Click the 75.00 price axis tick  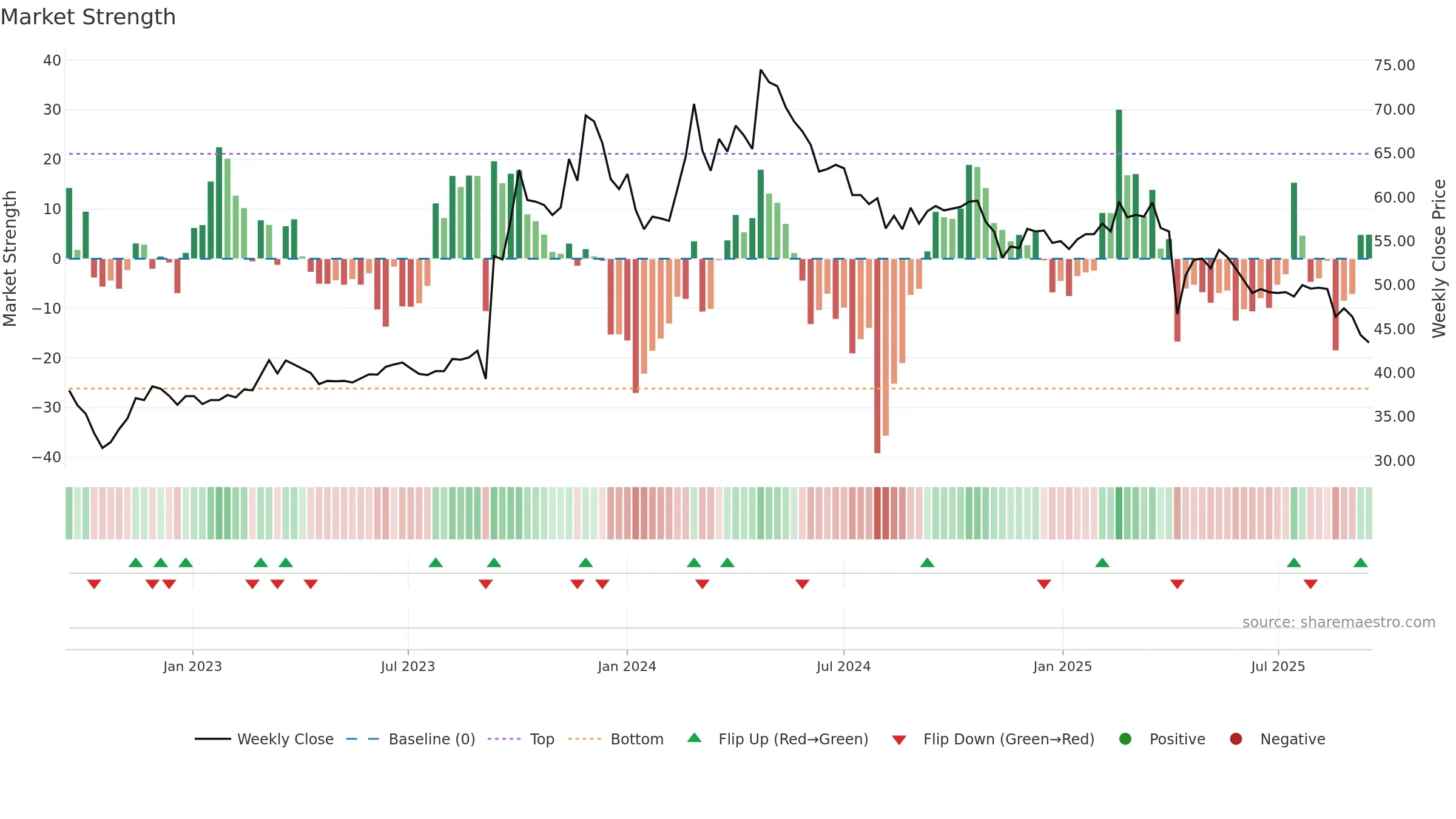[1394, 66]
